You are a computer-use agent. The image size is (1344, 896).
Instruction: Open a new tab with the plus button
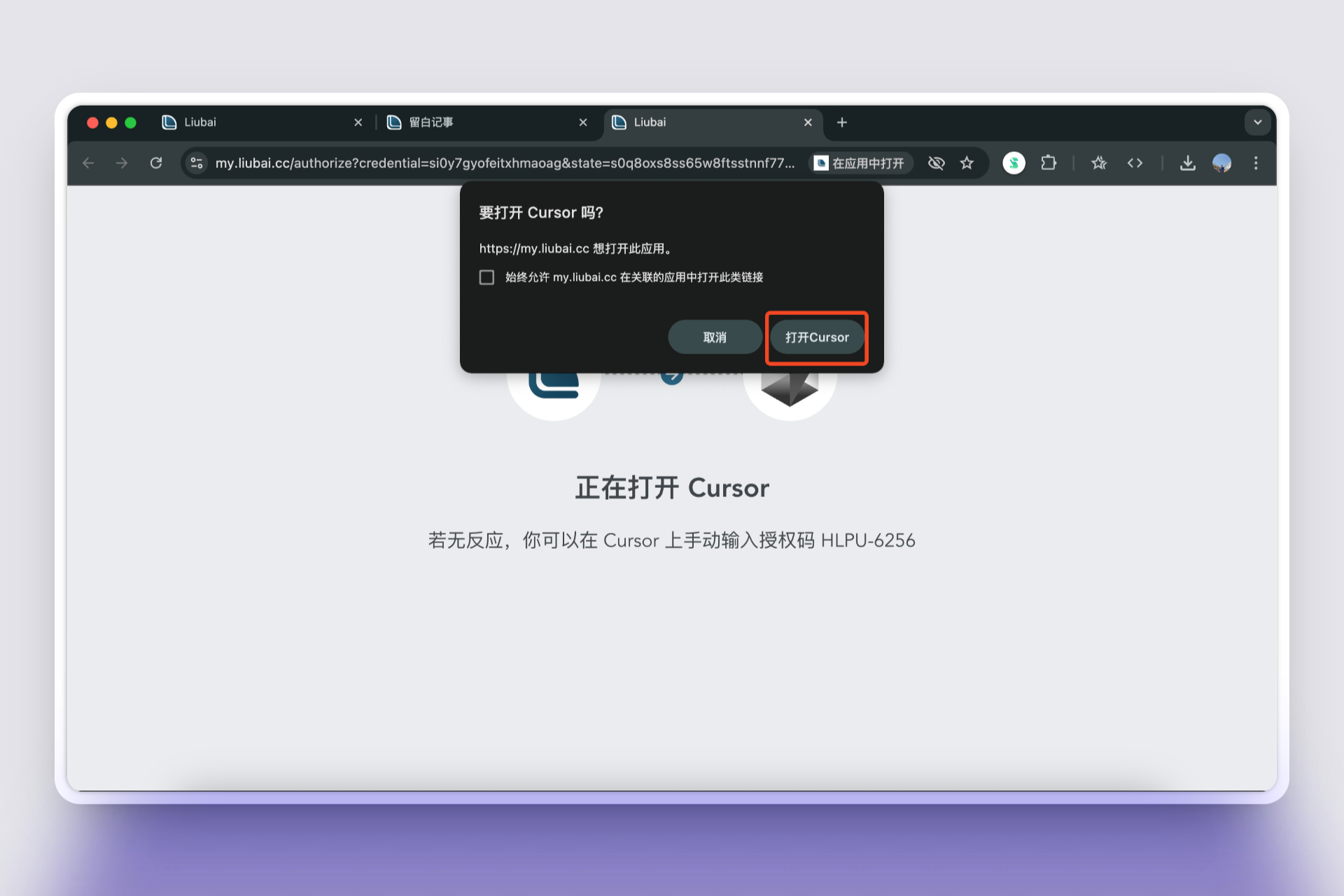pyautogui.click(x=841, y=122)
